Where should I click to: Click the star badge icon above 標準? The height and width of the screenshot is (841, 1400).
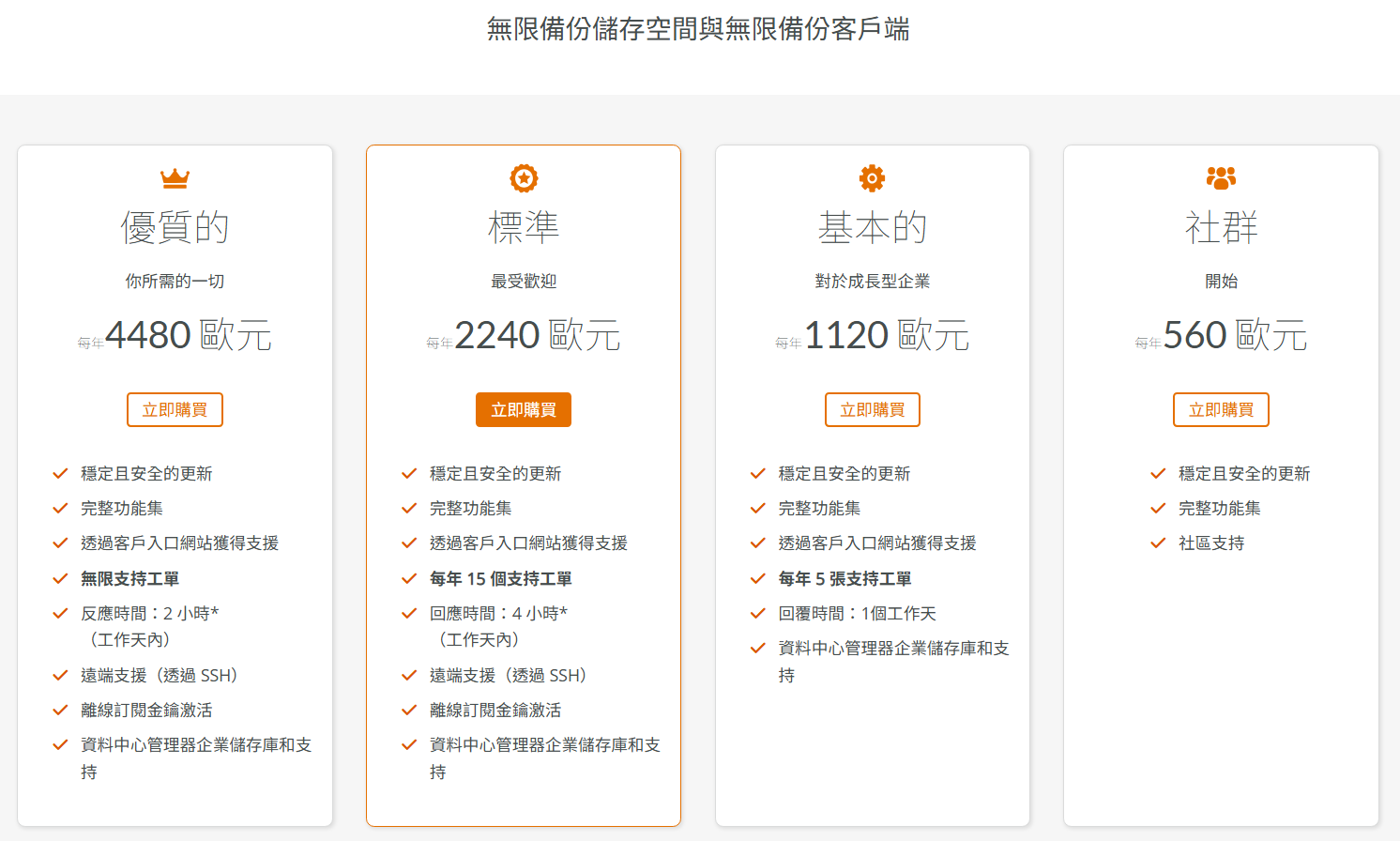click(524, 177)
